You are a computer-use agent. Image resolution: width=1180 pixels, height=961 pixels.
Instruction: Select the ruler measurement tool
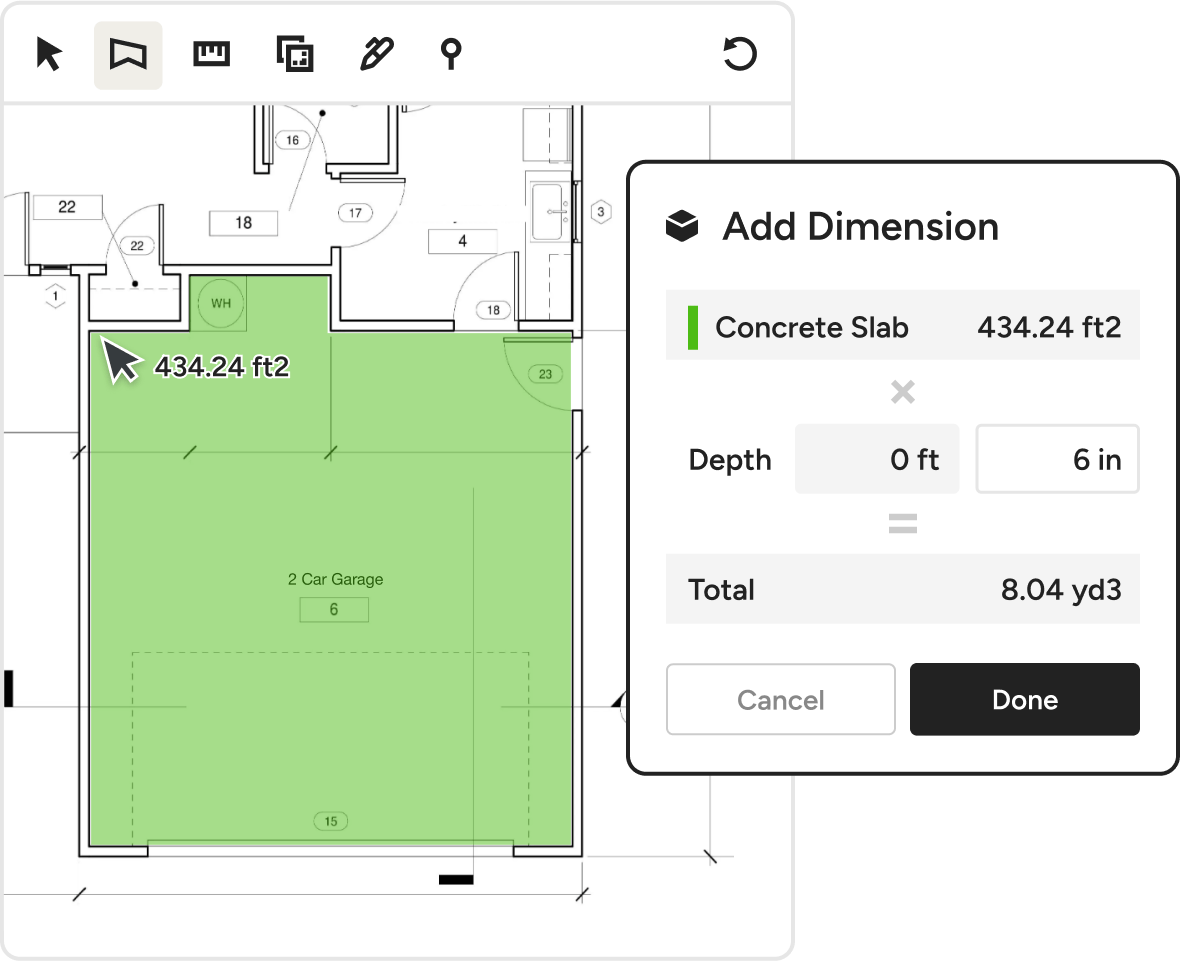tap(211, 54)
